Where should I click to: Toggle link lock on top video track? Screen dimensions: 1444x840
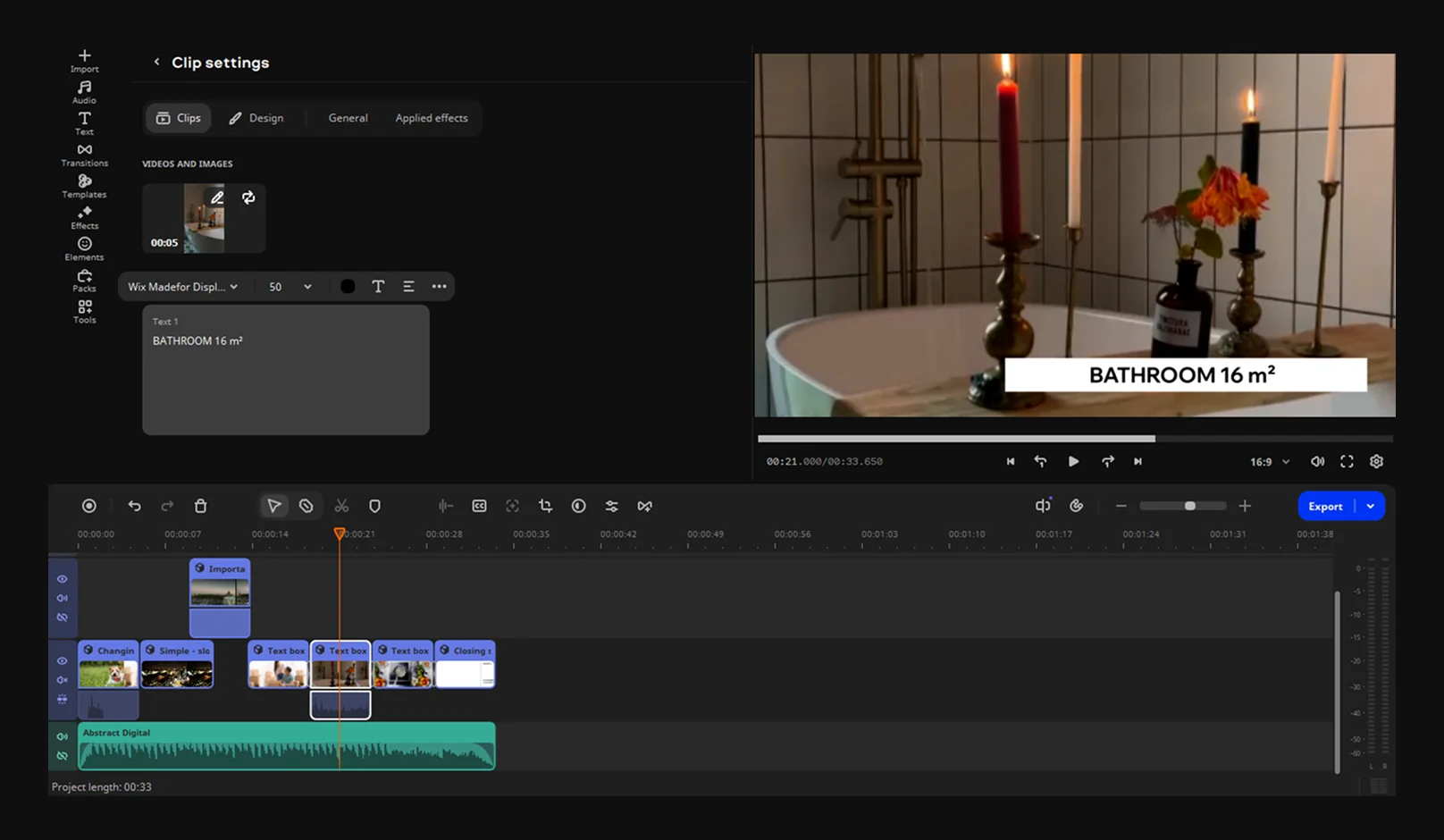(63, 617)
